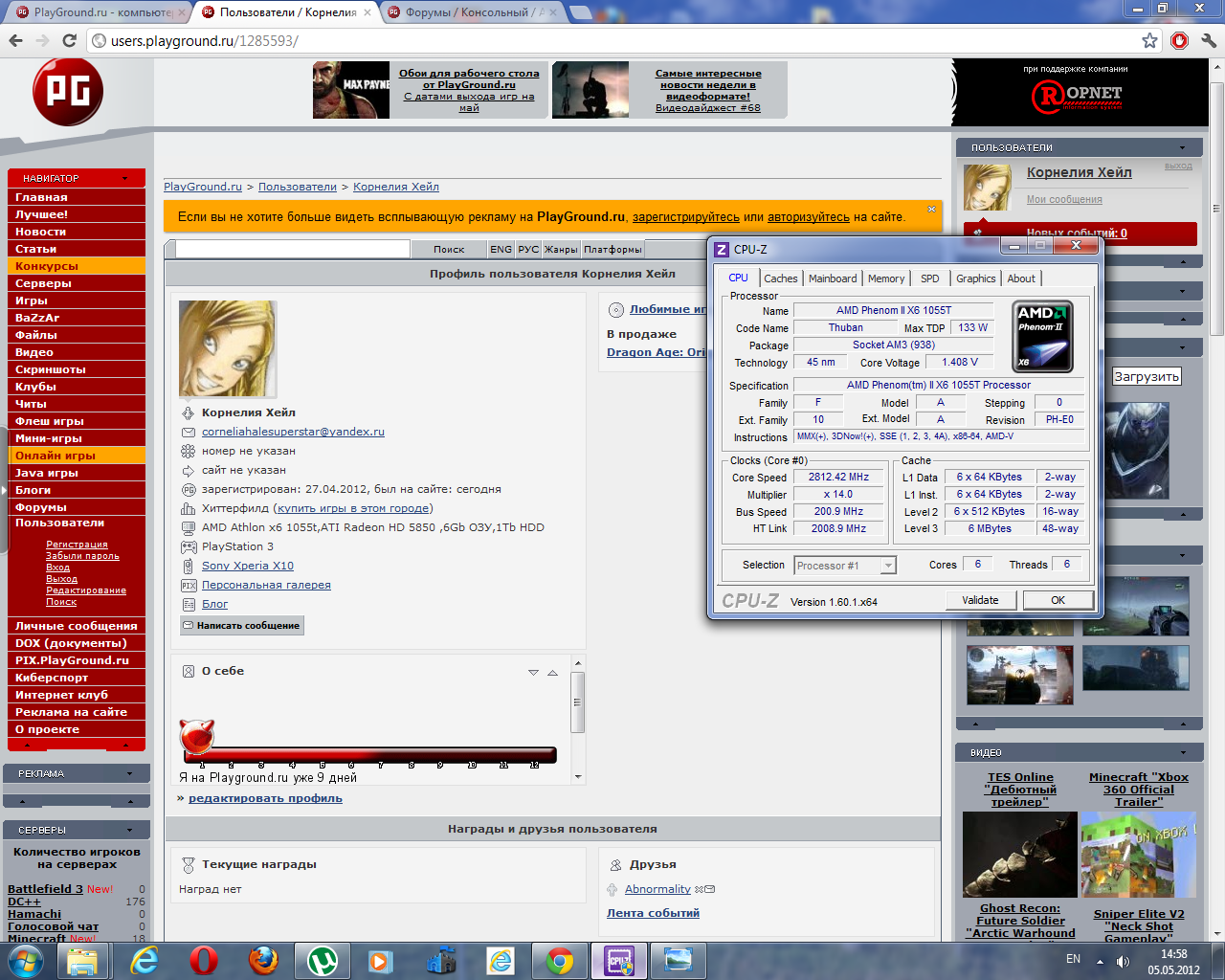This screenshot has height=980, width=1225.
Task: Click the CPU-Z taskbar button
Action: point(619,961)
